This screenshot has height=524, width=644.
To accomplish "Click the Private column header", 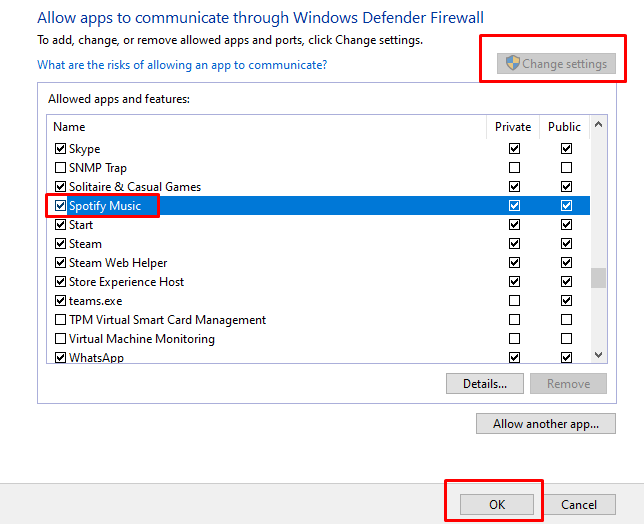I will point(513,127).
